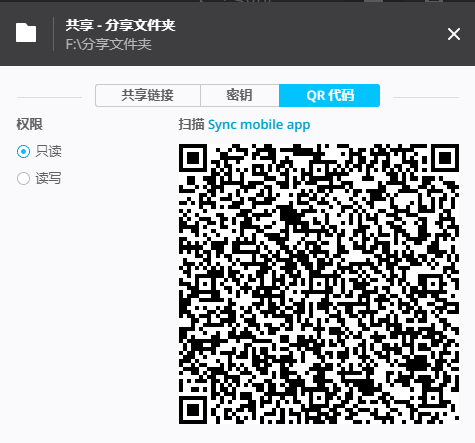The image size is (475, 443).
Task: Click the 权限 section heading
Action: (29, 124)
